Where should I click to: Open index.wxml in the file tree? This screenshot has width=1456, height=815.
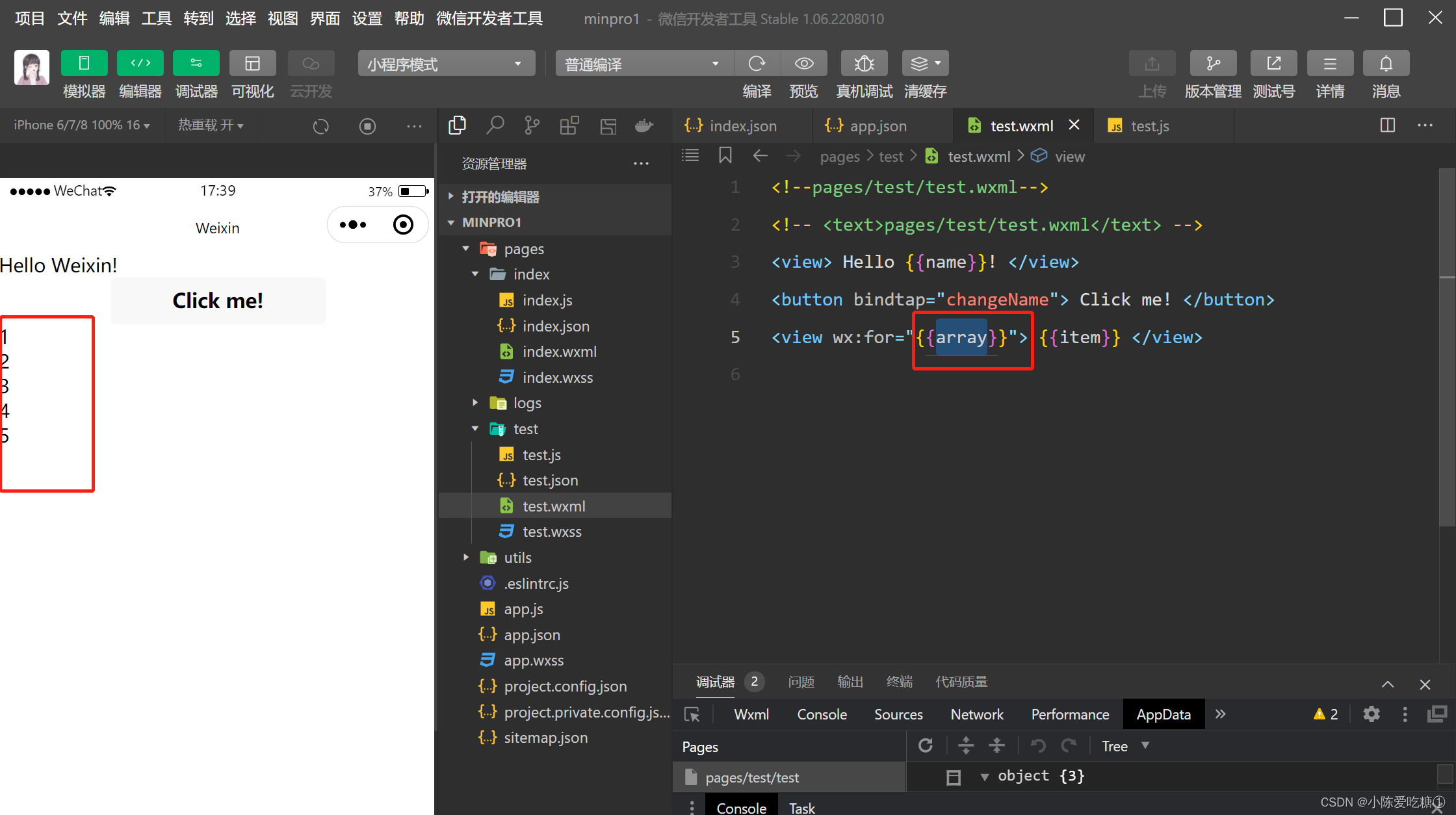(559, 352)
